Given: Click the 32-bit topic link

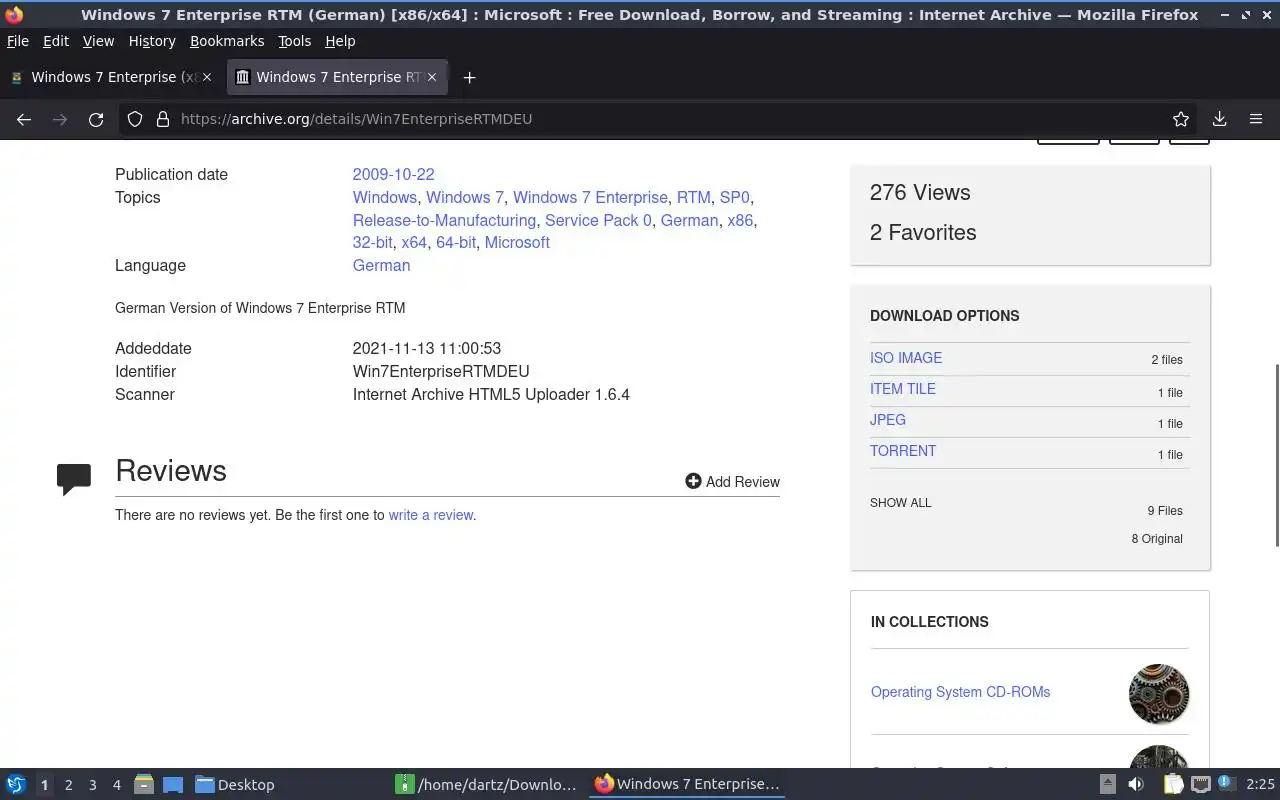Looking at the screenshot, I should tap(372, 242).
